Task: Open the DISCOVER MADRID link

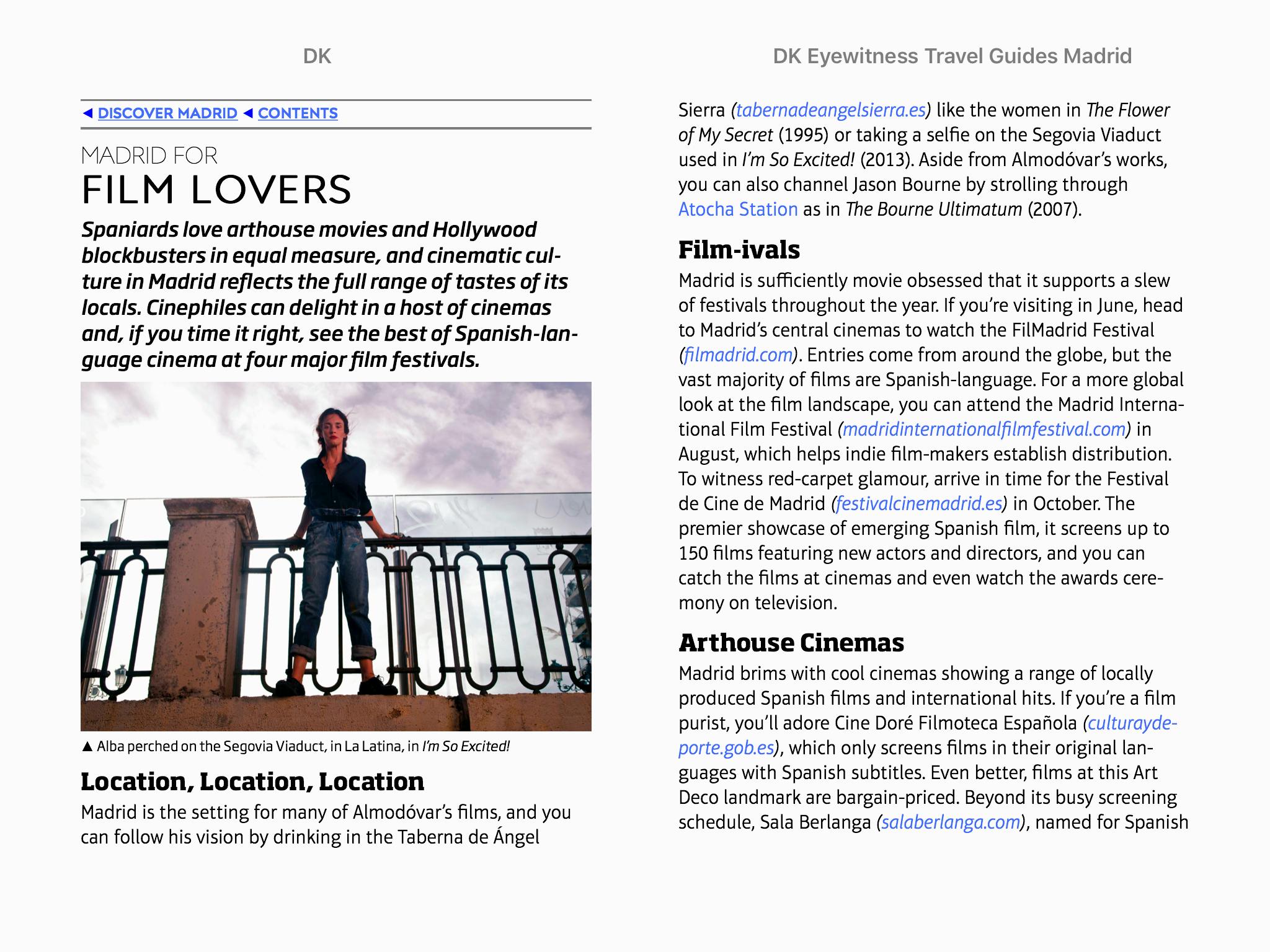Action: pyautogui.click(x=167, y=113)
